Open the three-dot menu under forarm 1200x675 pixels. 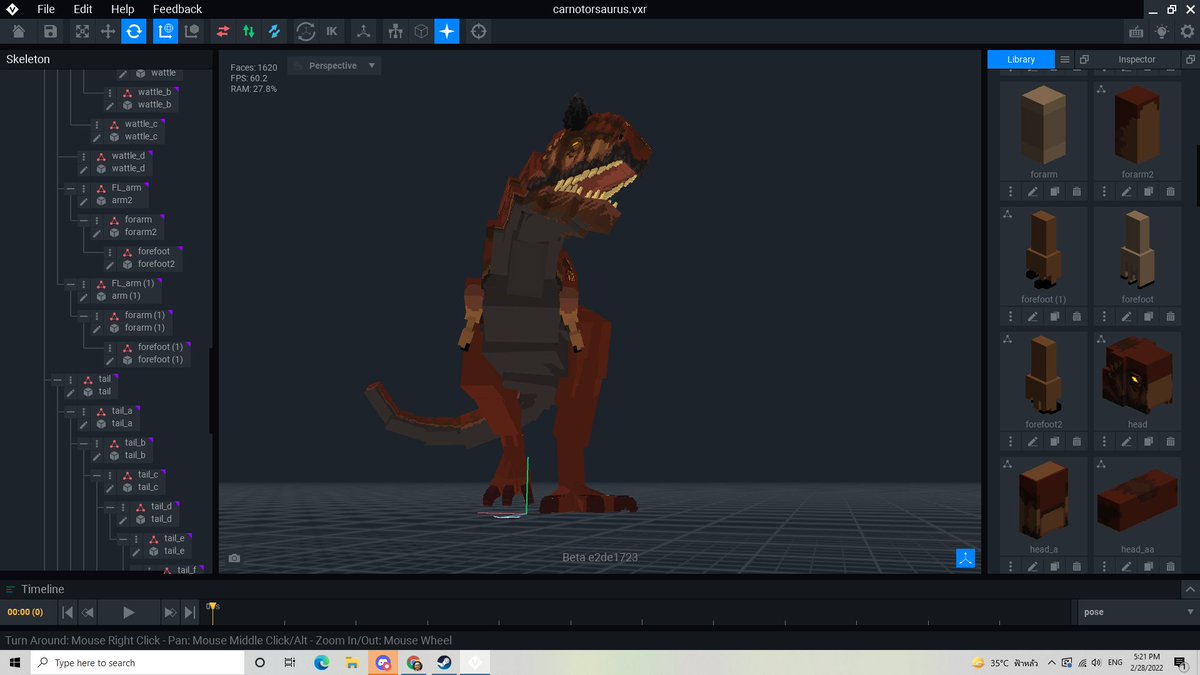1011,191
